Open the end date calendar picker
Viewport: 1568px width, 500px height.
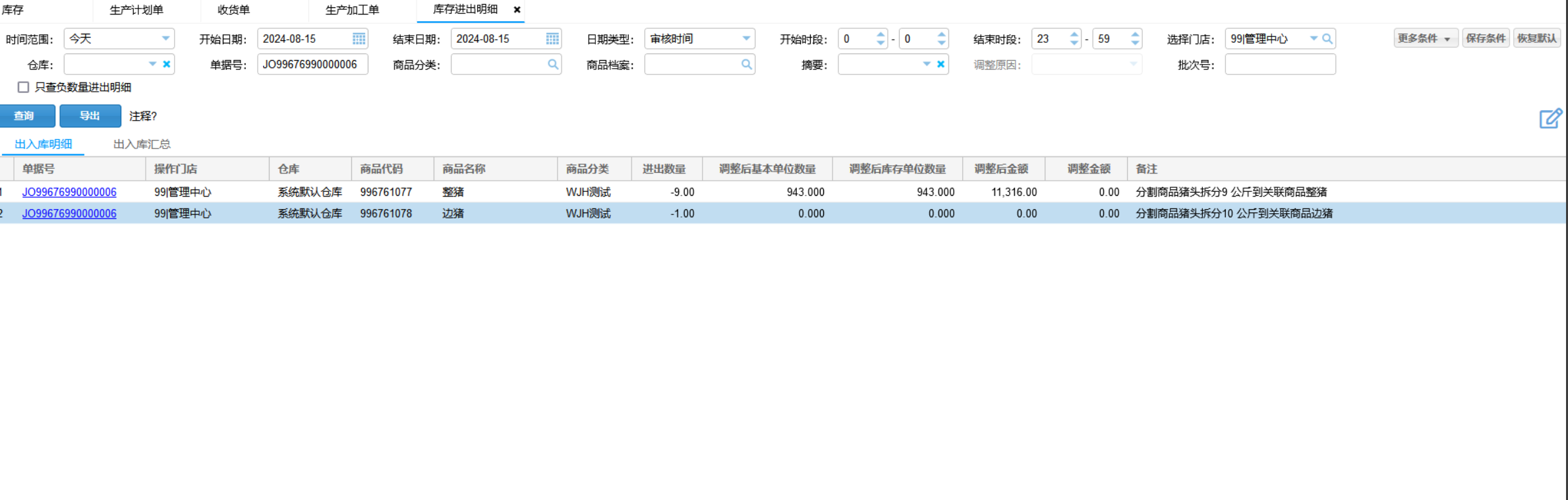552,39
